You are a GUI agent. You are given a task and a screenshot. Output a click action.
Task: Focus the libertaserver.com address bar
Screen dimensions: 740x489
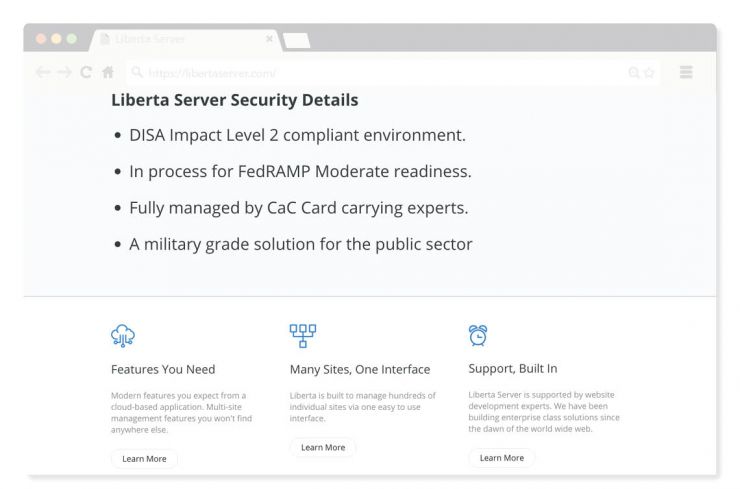[393, 73]
